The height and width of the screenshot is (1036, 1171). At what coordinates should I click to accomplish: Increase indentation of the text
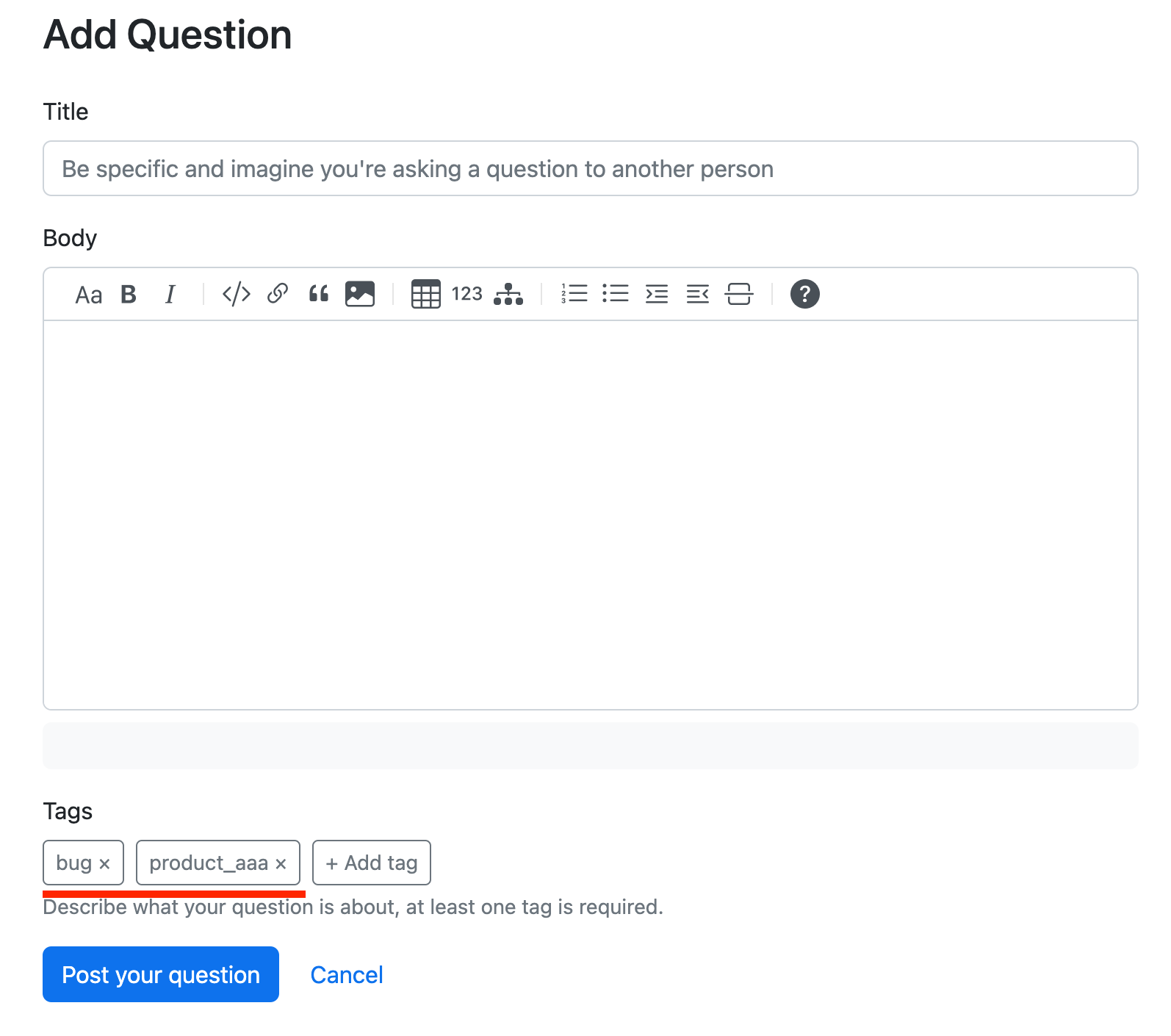pos(657,294)
